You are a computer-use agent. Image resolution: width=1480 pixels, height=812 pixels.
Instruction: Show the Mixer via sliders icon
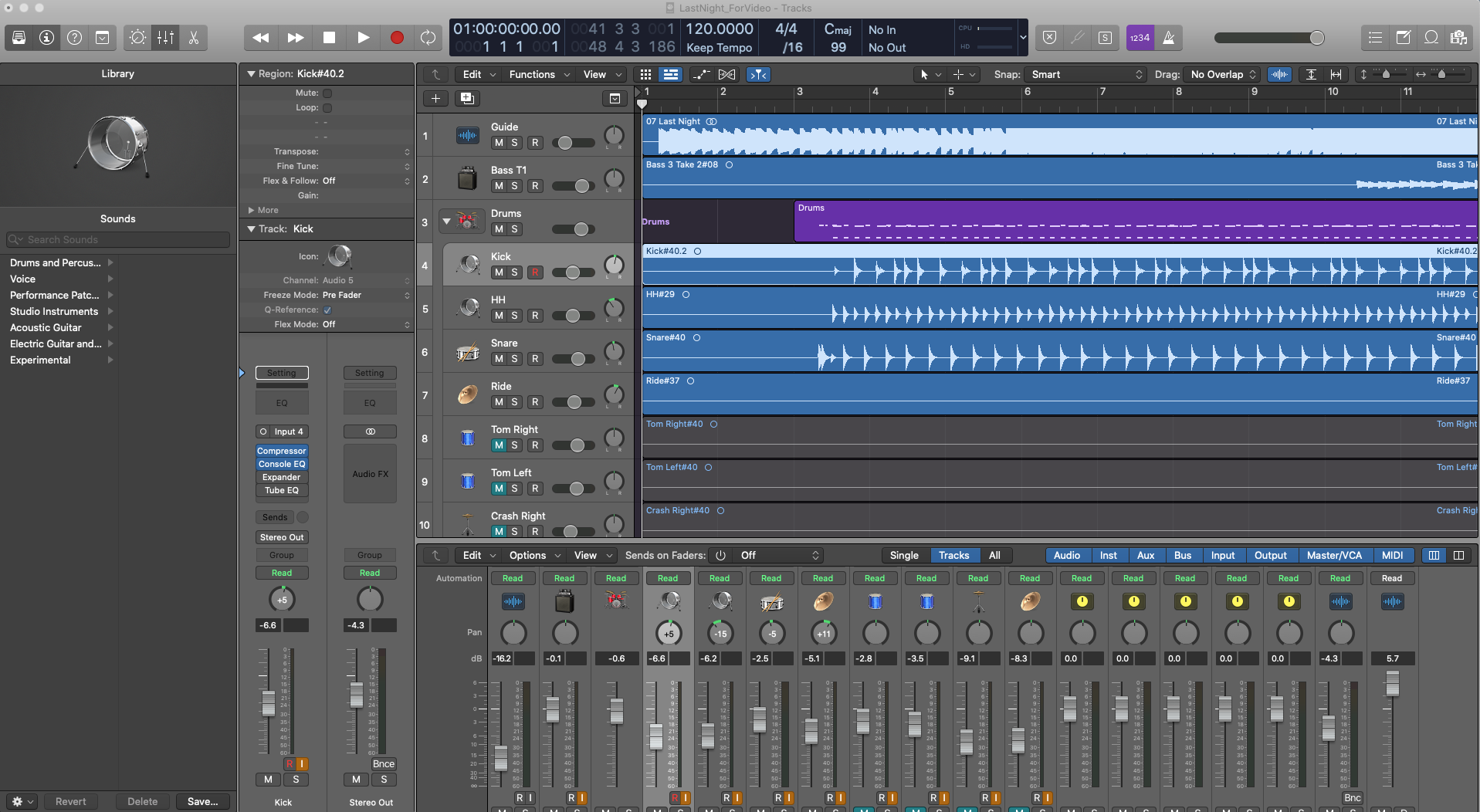click(165, 37)
